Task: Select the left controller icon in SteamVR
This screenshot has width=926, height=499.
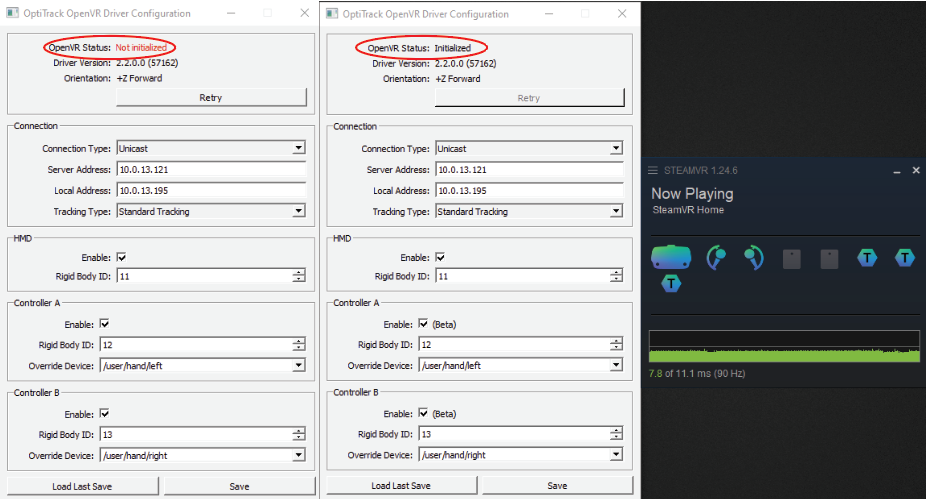Action: pyautogui.click(x=716, y=258)
